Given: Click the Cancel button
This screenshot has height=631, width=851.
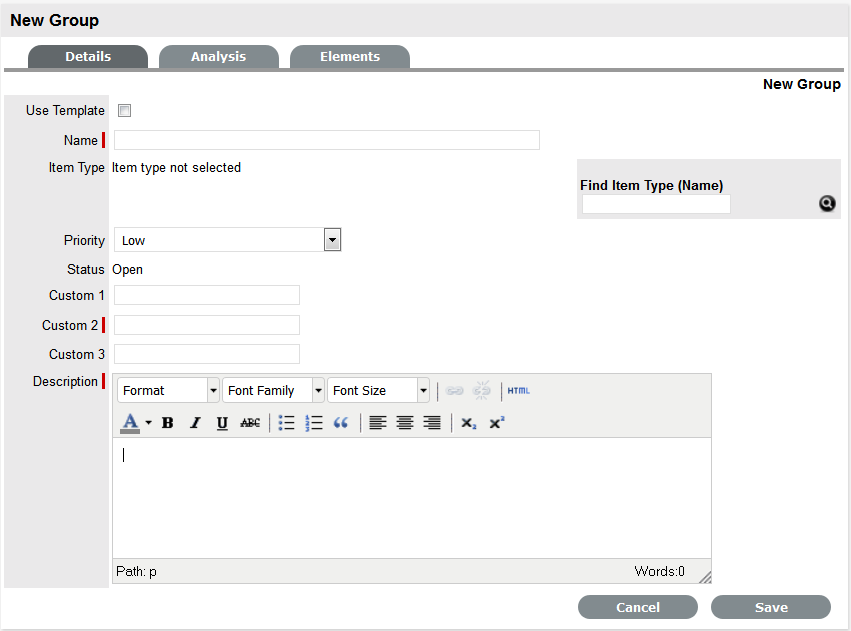Looking at the screenshot, I should pyautogui.click(x=638, y=607).
